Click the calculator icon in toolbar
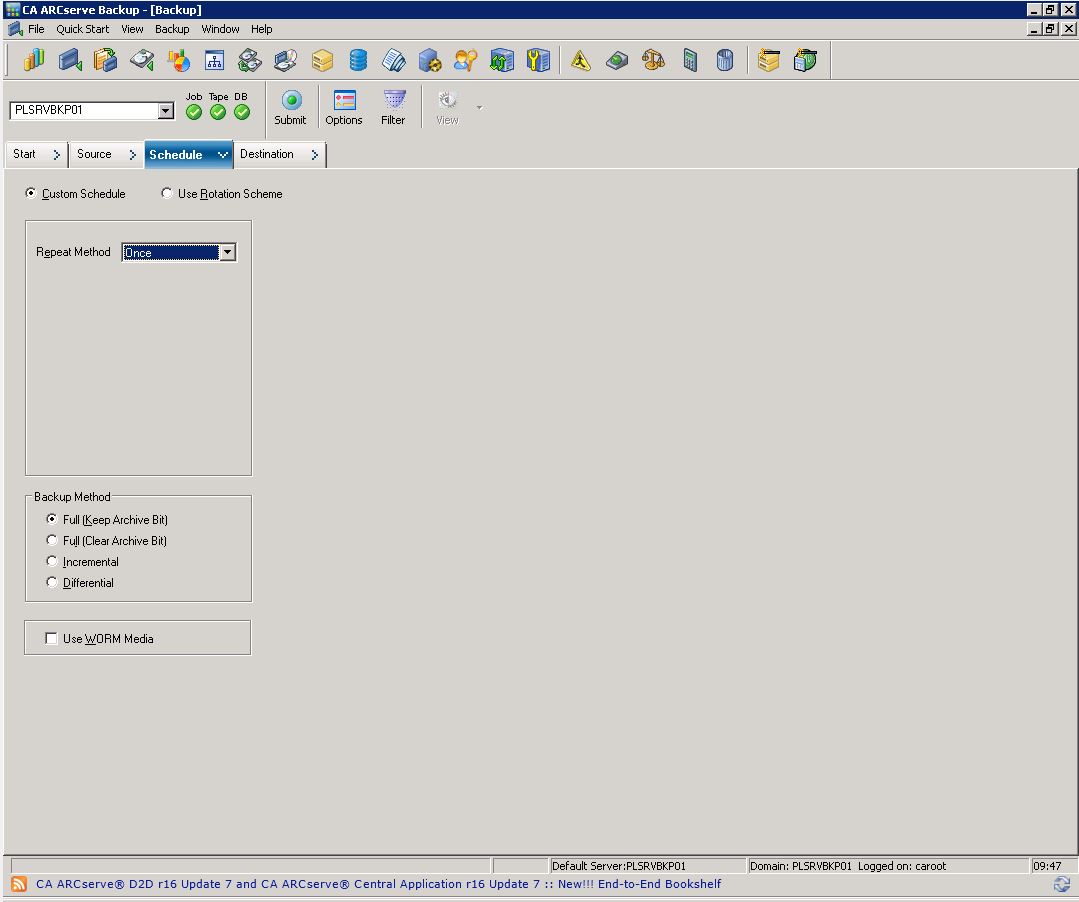Screen dimensions: 1079x902 [690, 61]
